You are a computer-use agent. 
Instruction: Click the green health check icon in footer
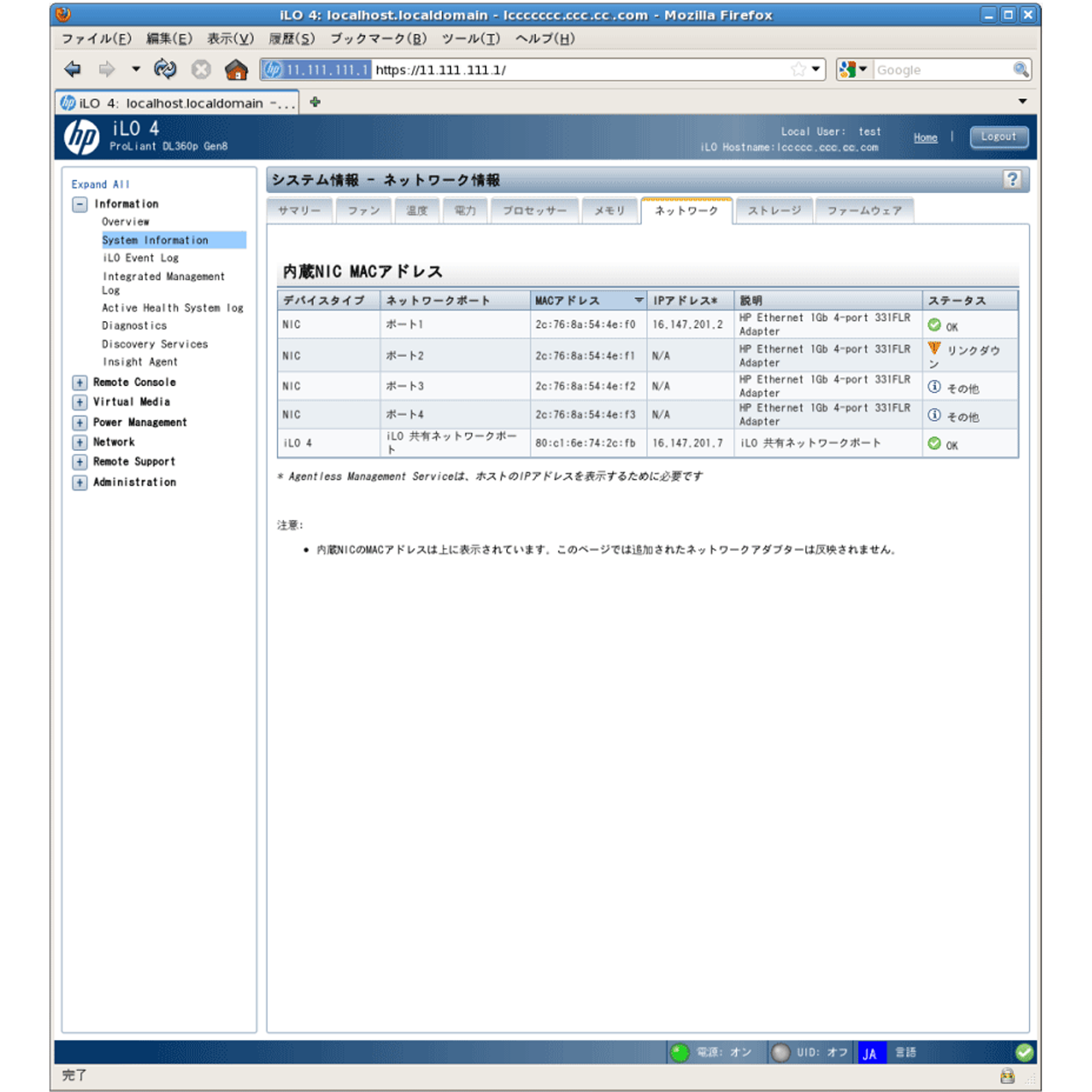tap(1024, 1053)
